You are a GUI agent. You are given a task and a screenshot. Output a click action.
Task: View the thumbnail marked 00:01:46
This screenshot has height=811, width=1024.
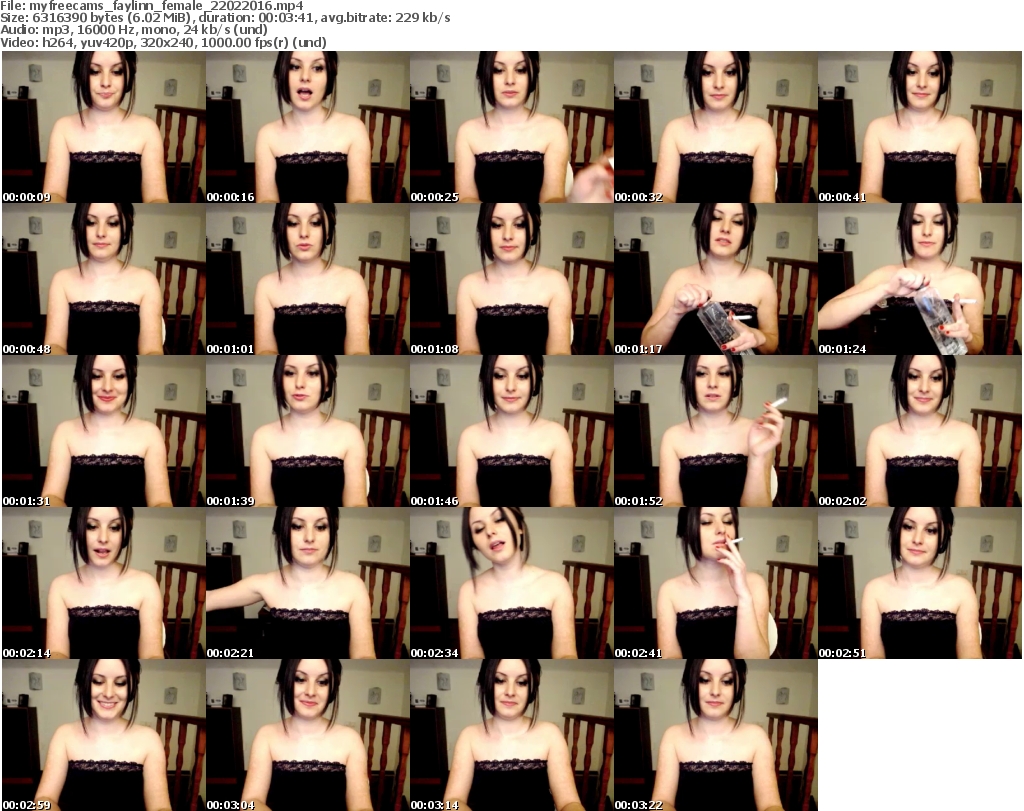pos(512,431)
